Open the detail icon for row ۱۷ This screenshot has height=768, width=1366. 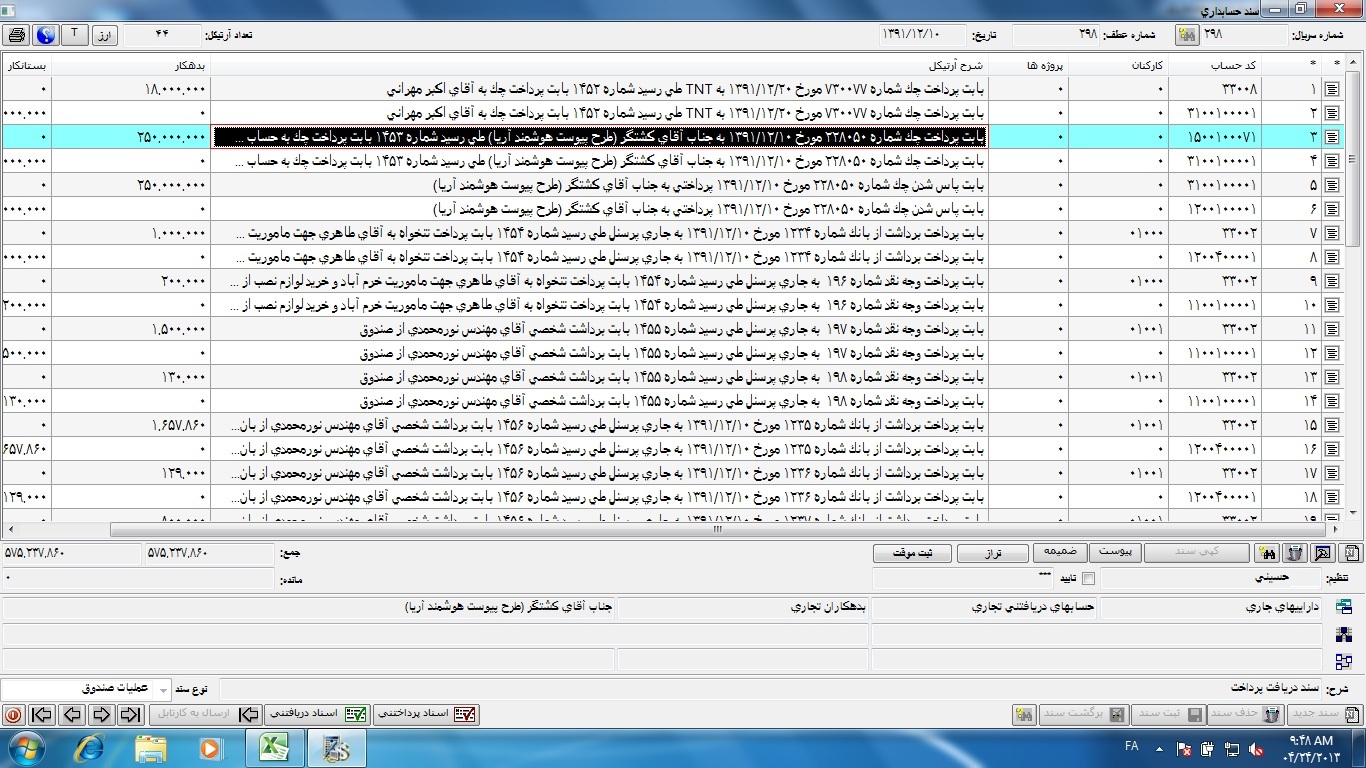click(1331, 473)
